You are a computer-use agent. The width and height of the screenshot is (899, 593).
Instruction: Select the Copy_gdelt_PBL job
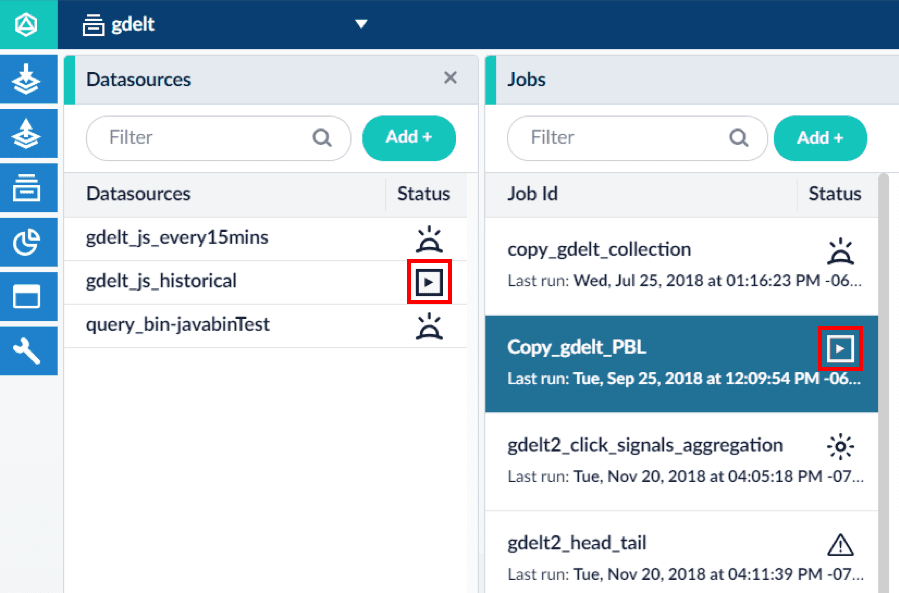pos(681,364)
